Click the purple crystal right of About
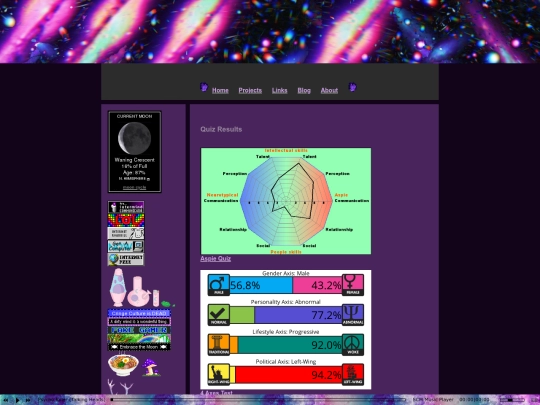The height and width of the screenshot is (405, 540). tap(352, 87)
